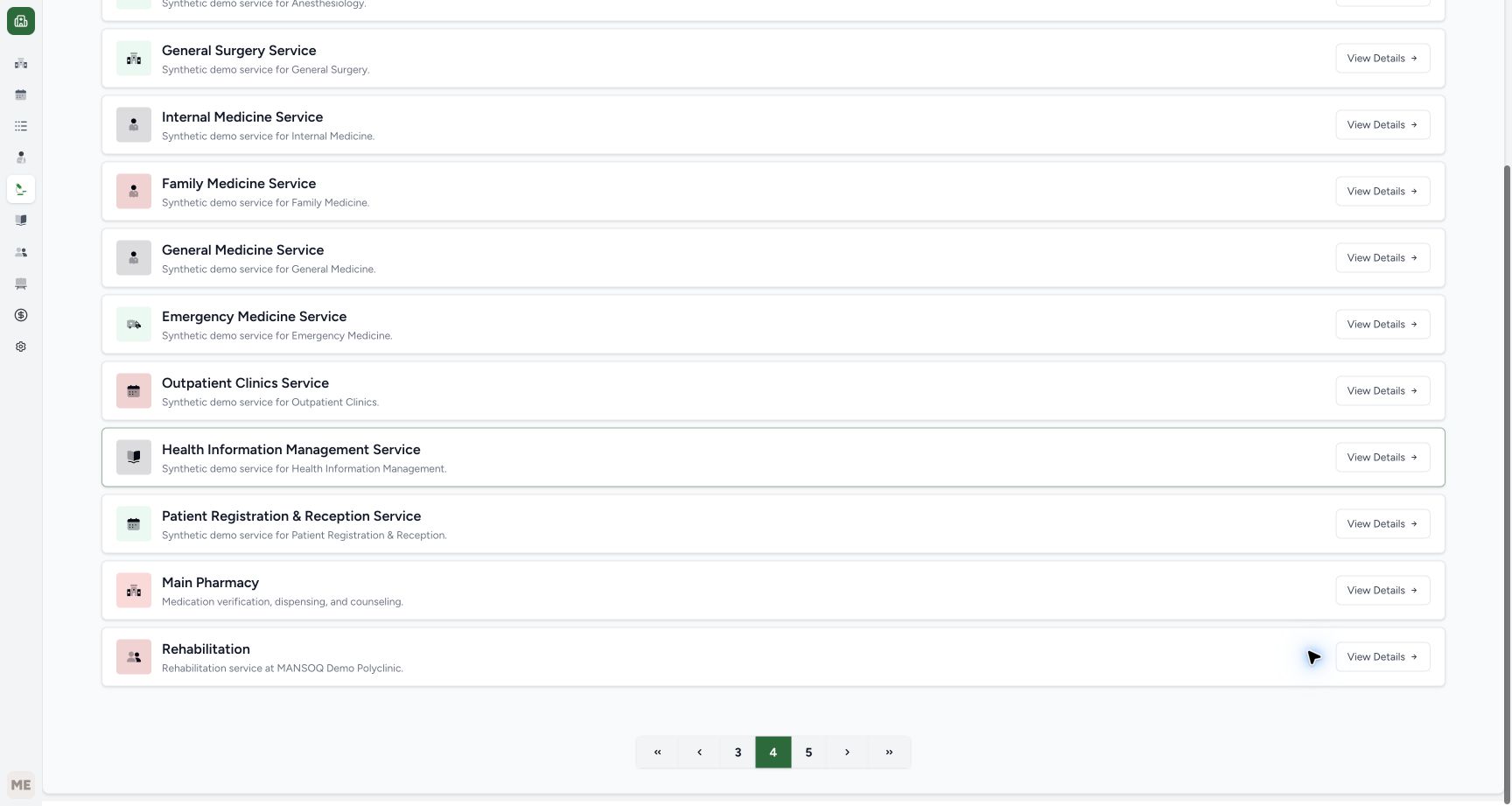View details for Emergency Medicine Service
The height and width of the screenshot is (806, 1512).
click(1382, 325)
